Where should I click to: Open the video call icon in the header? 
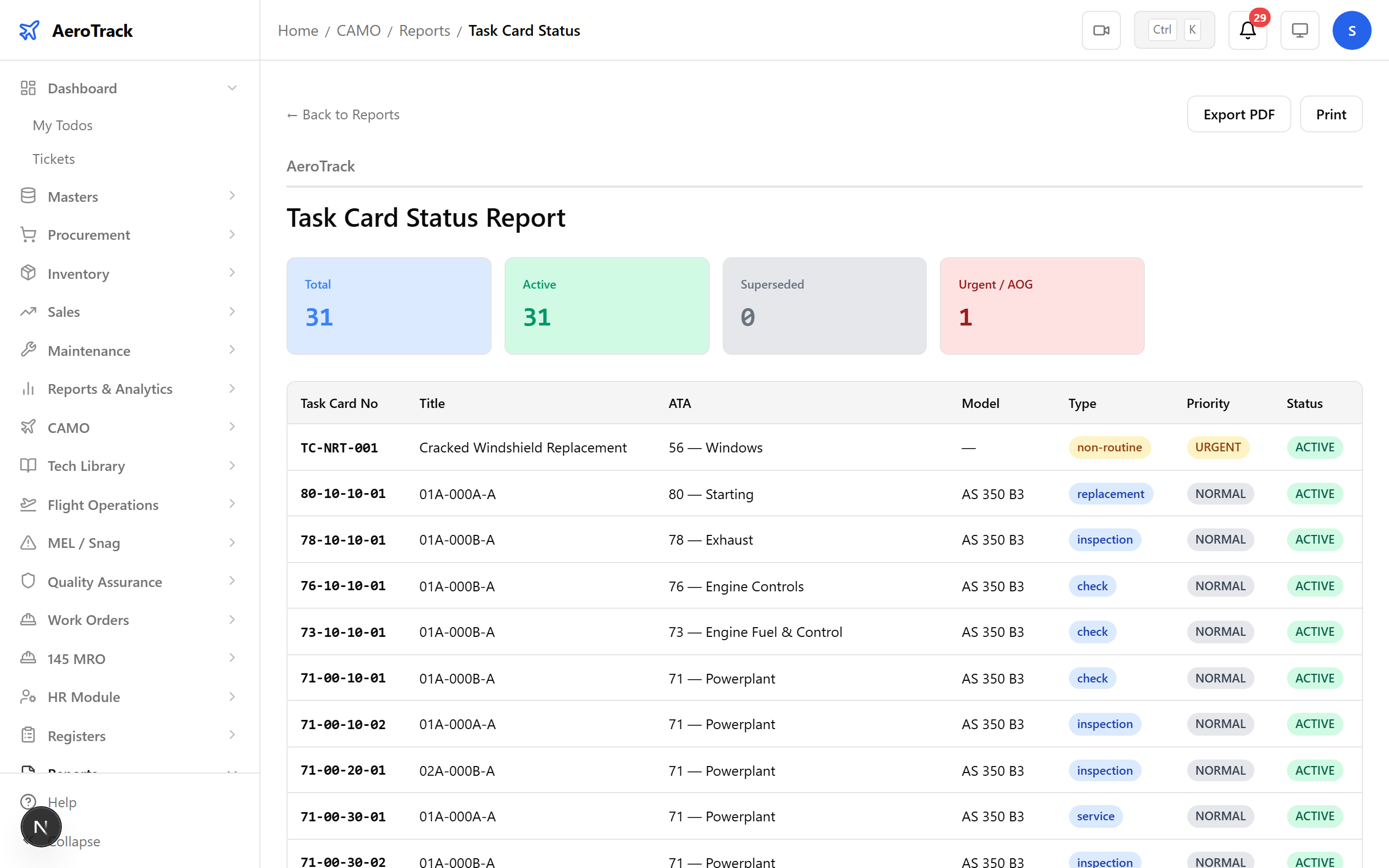[x=1101, y=30]
